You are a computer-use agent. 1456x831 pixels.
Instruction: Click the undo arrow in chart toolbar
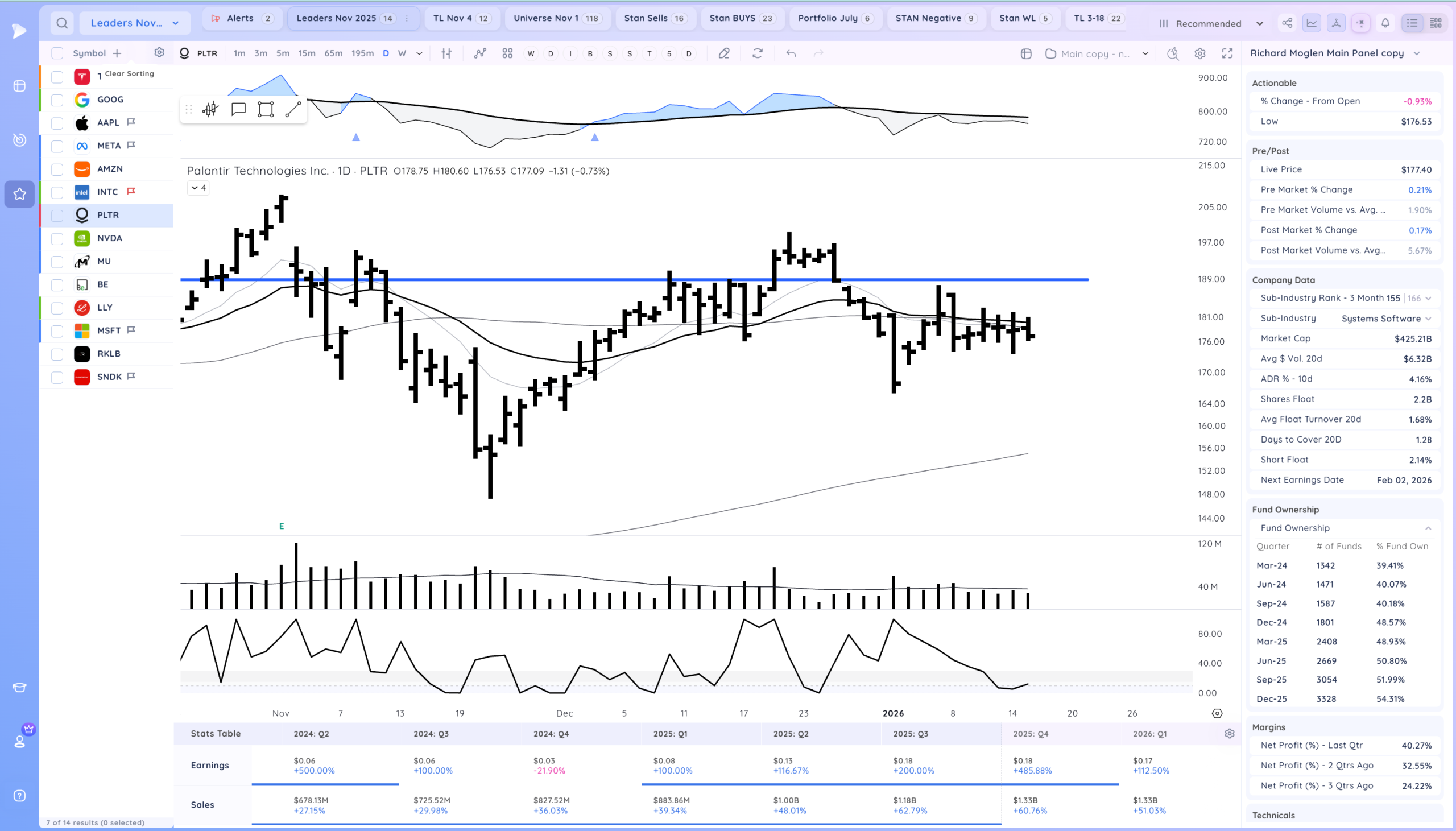pyautogui.click(x=791, y=53)
